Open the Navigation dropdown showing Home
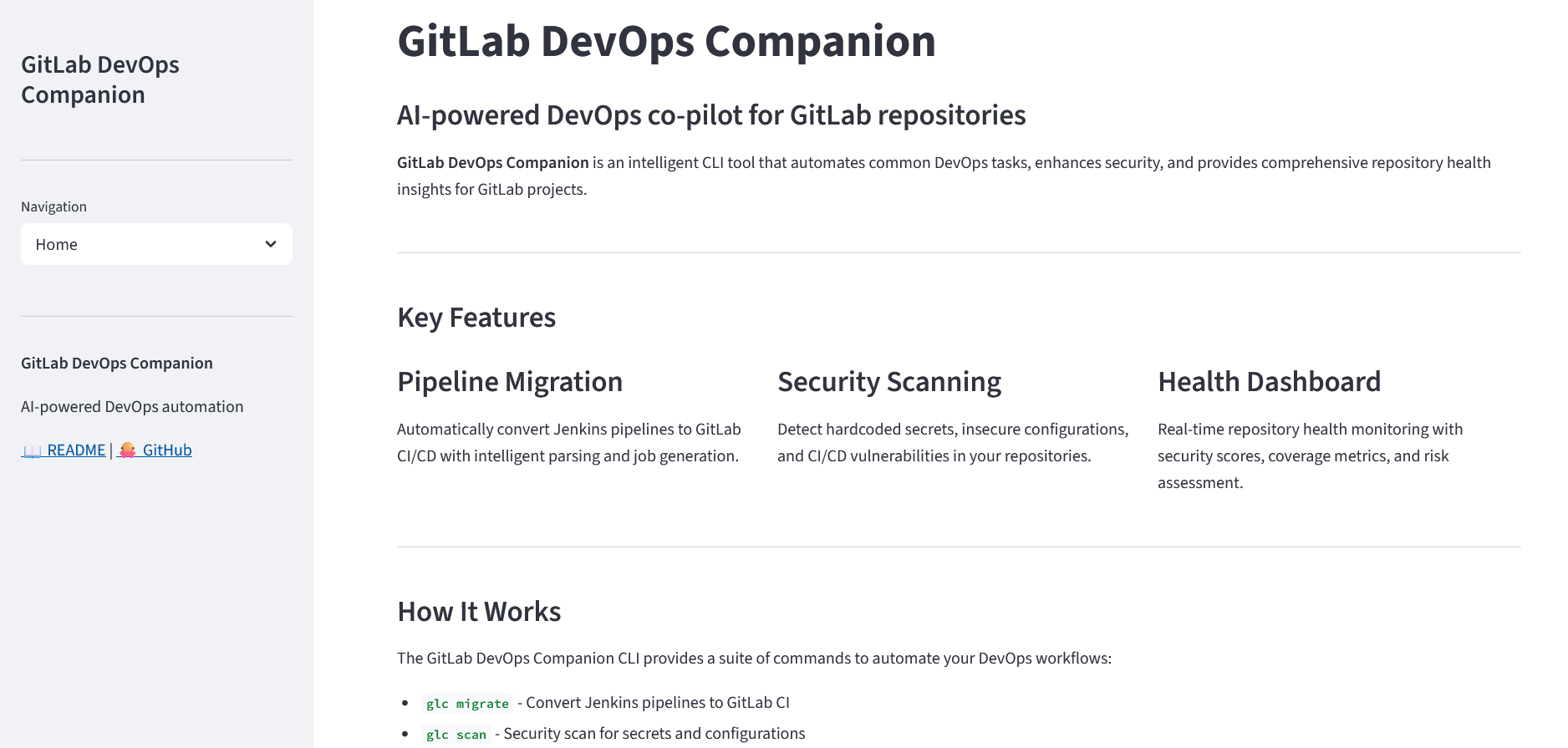 coord(156,244)
